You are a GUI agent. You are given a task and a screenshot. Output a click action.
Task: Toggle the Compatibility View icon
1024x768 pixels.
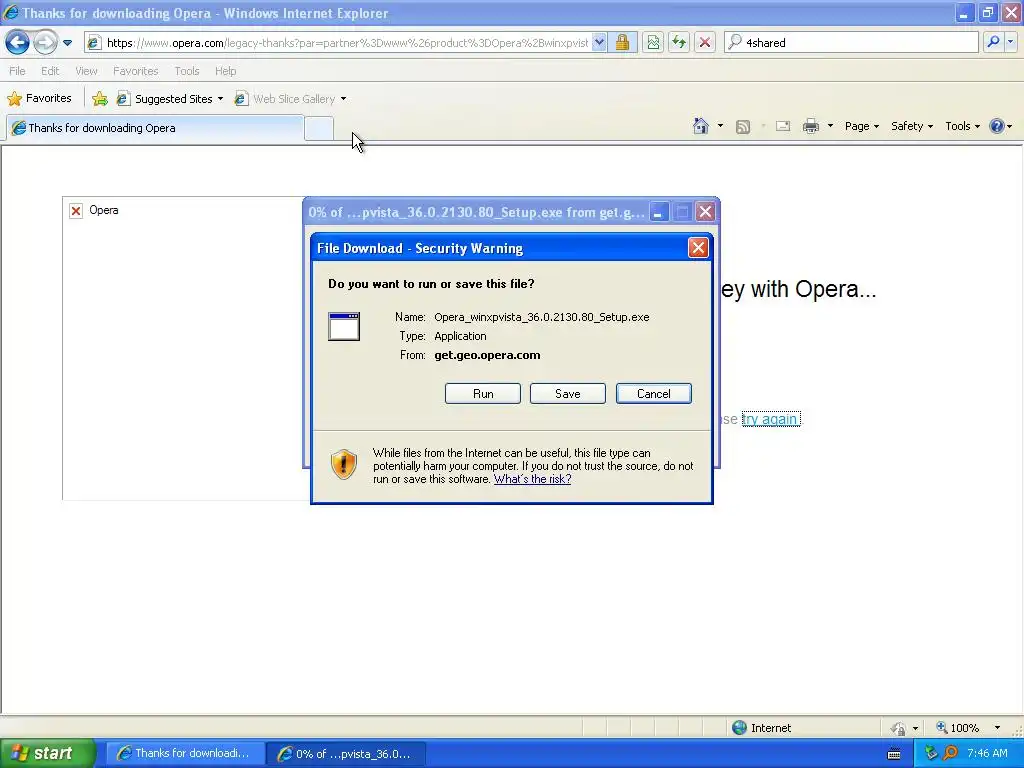click(653, 43)
